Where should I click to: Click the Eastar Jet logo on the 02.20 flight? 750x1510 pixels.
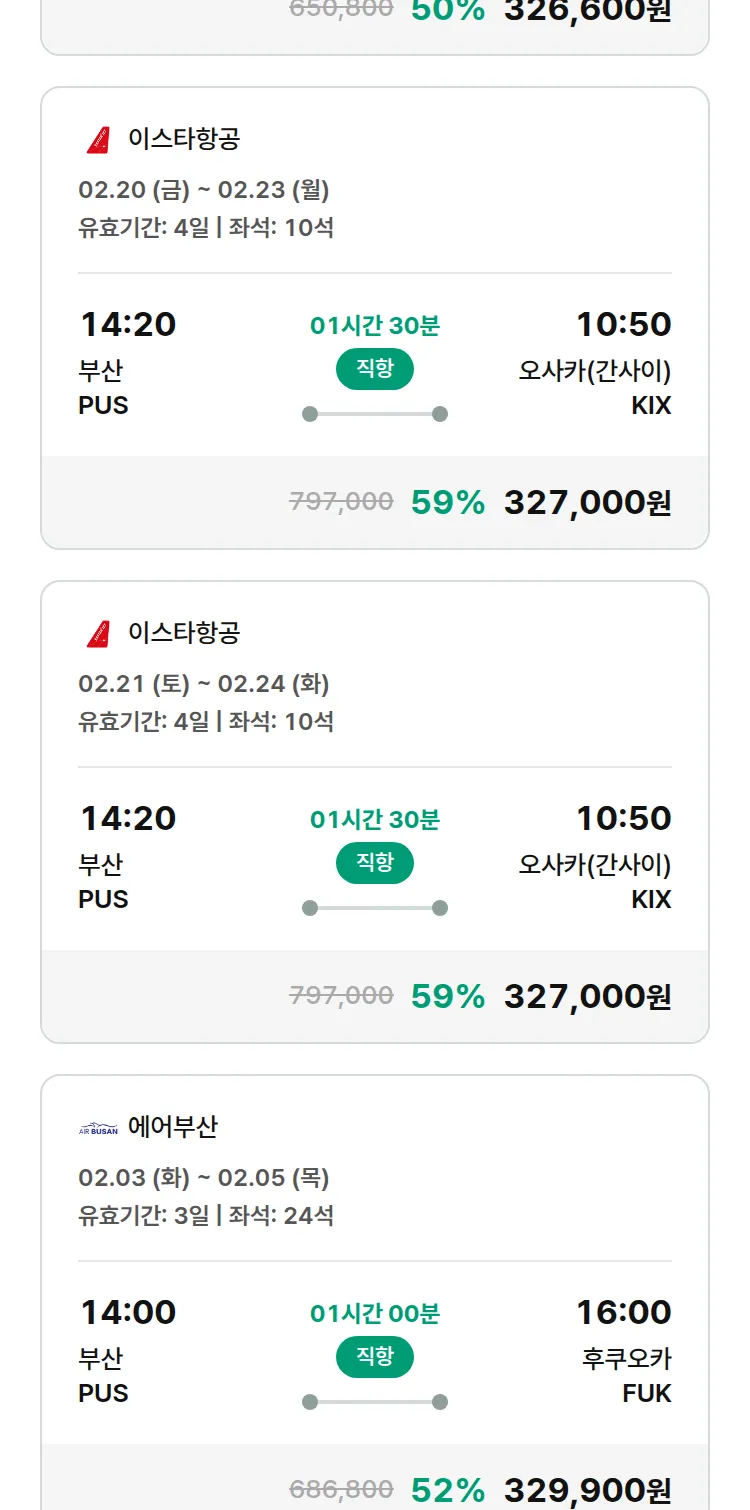[x=98, y=140]
